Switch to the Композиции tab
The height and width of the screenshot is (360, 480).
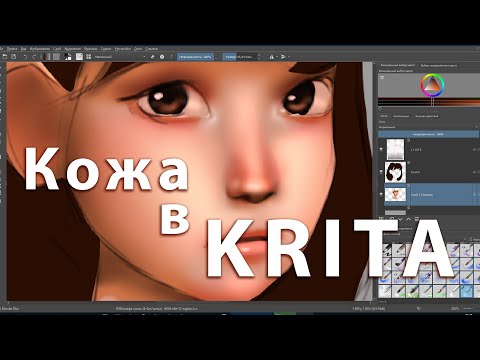point(401,116)
